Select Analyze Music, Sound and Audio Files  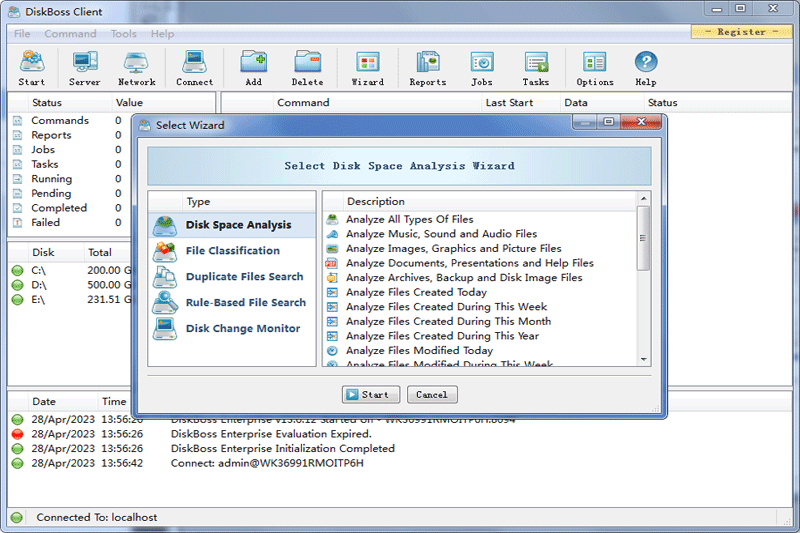[x=441, y=234]
